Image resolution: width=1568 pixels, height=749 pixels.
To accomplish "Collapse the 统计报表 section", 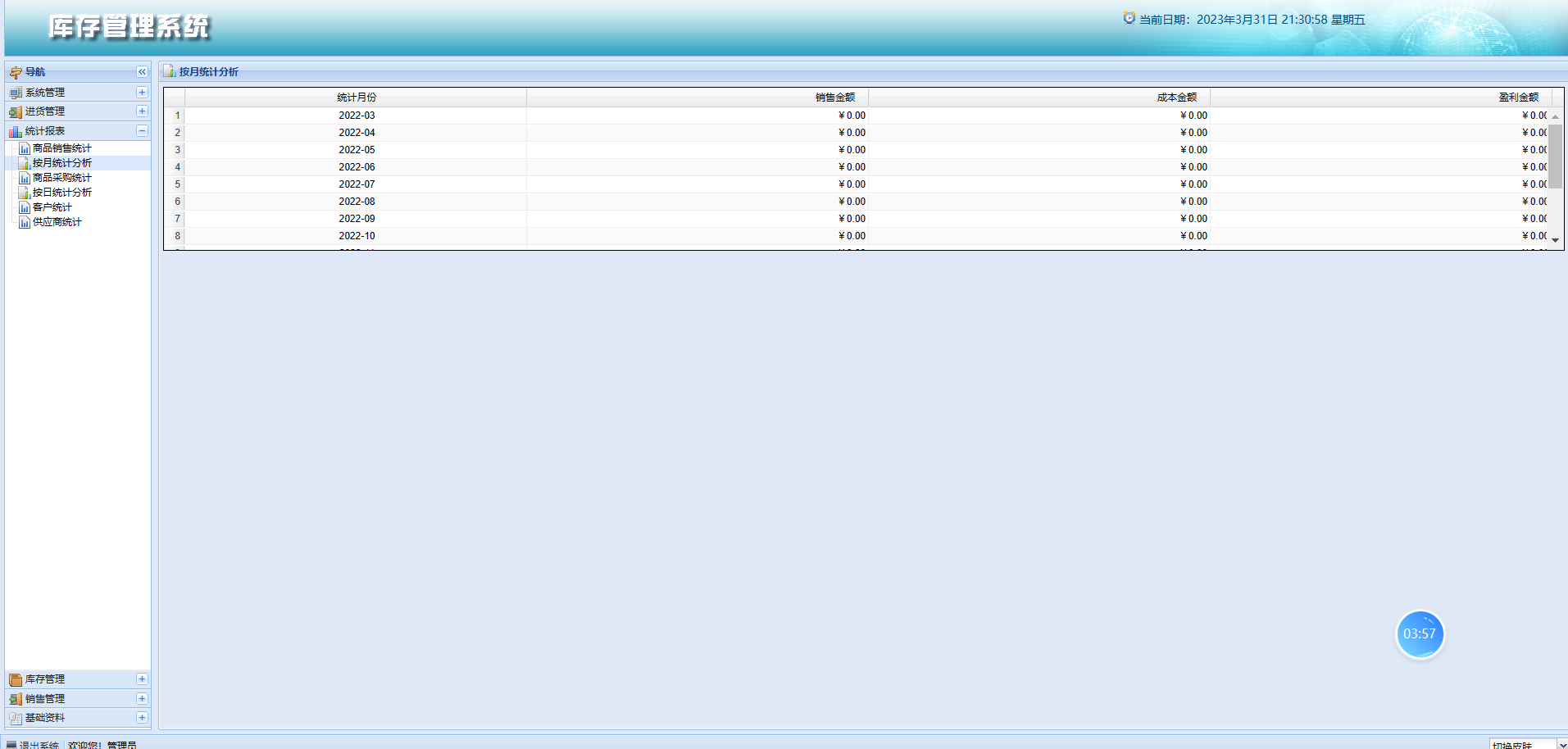I will (142, 131).
